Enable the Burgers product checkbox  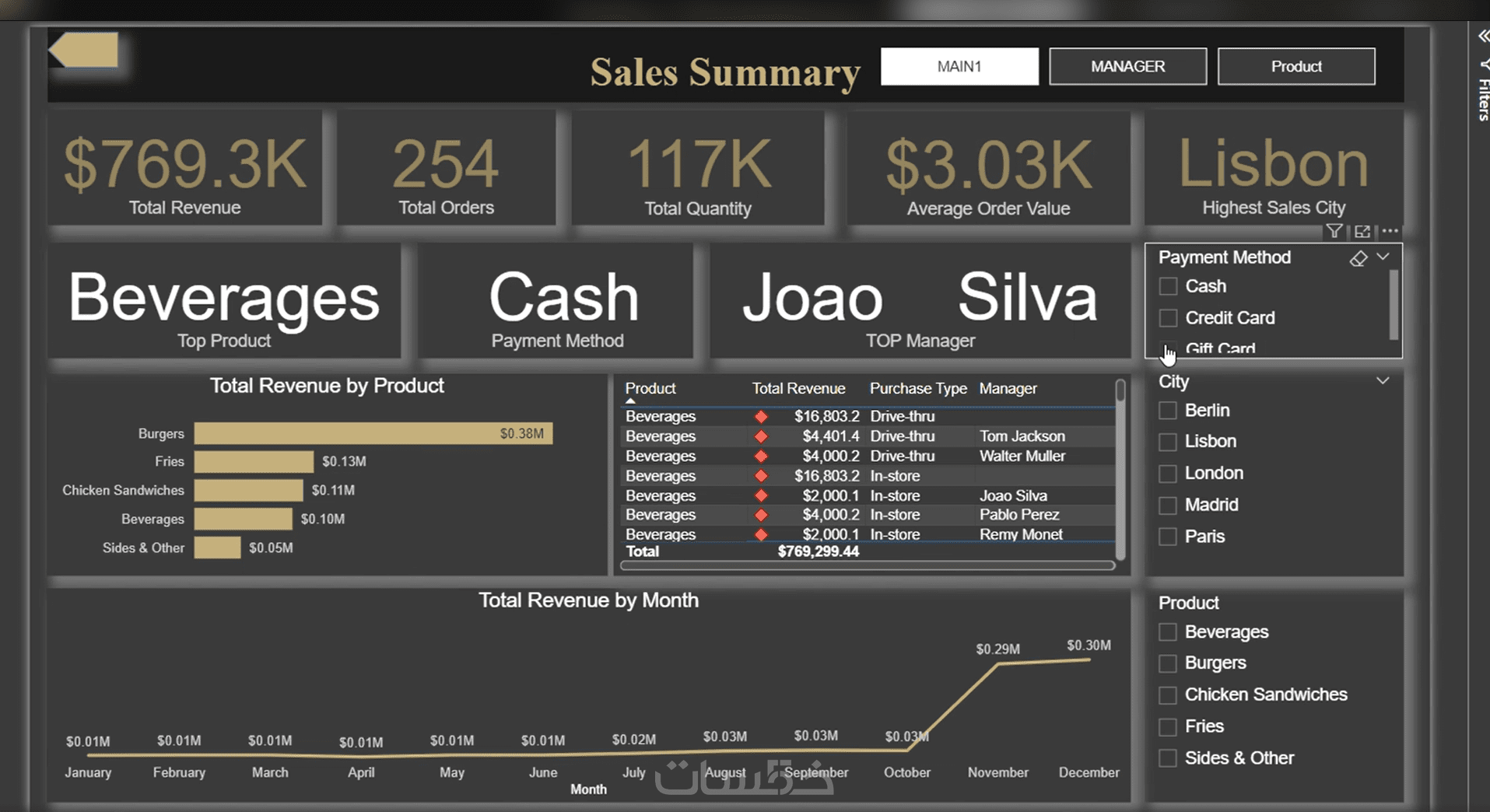1168,663
